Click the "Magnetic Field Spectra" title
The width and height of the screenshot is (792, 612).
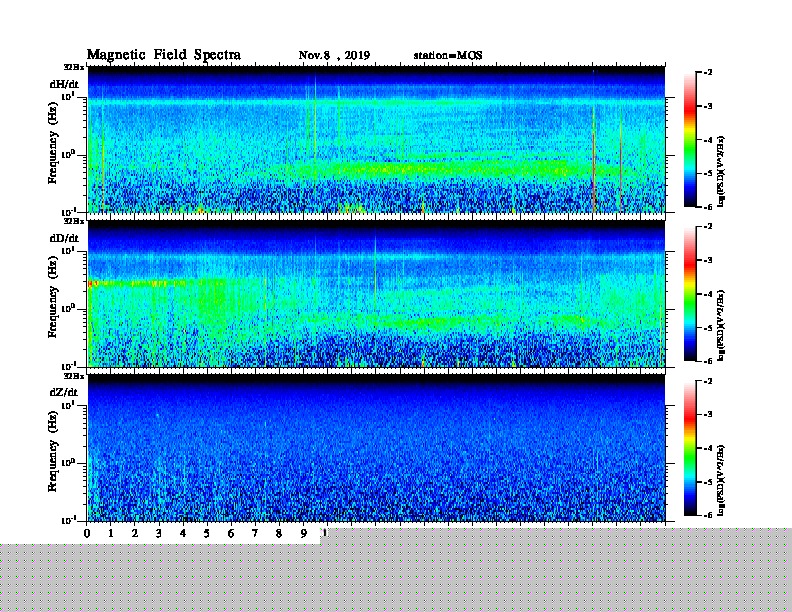tap(164, 55)
